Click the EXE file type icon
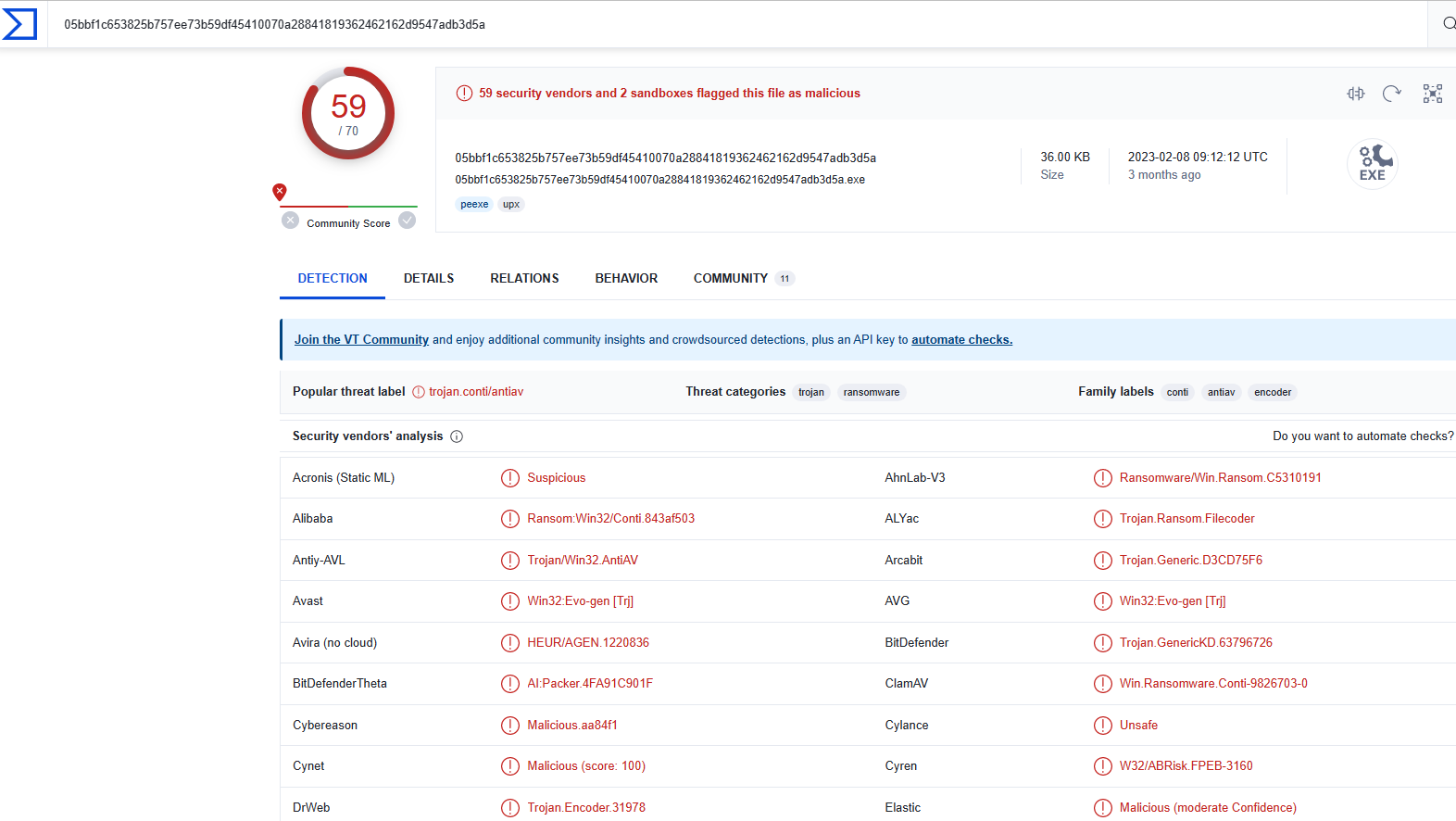The image size is (1456, 821). (1373, 164)
